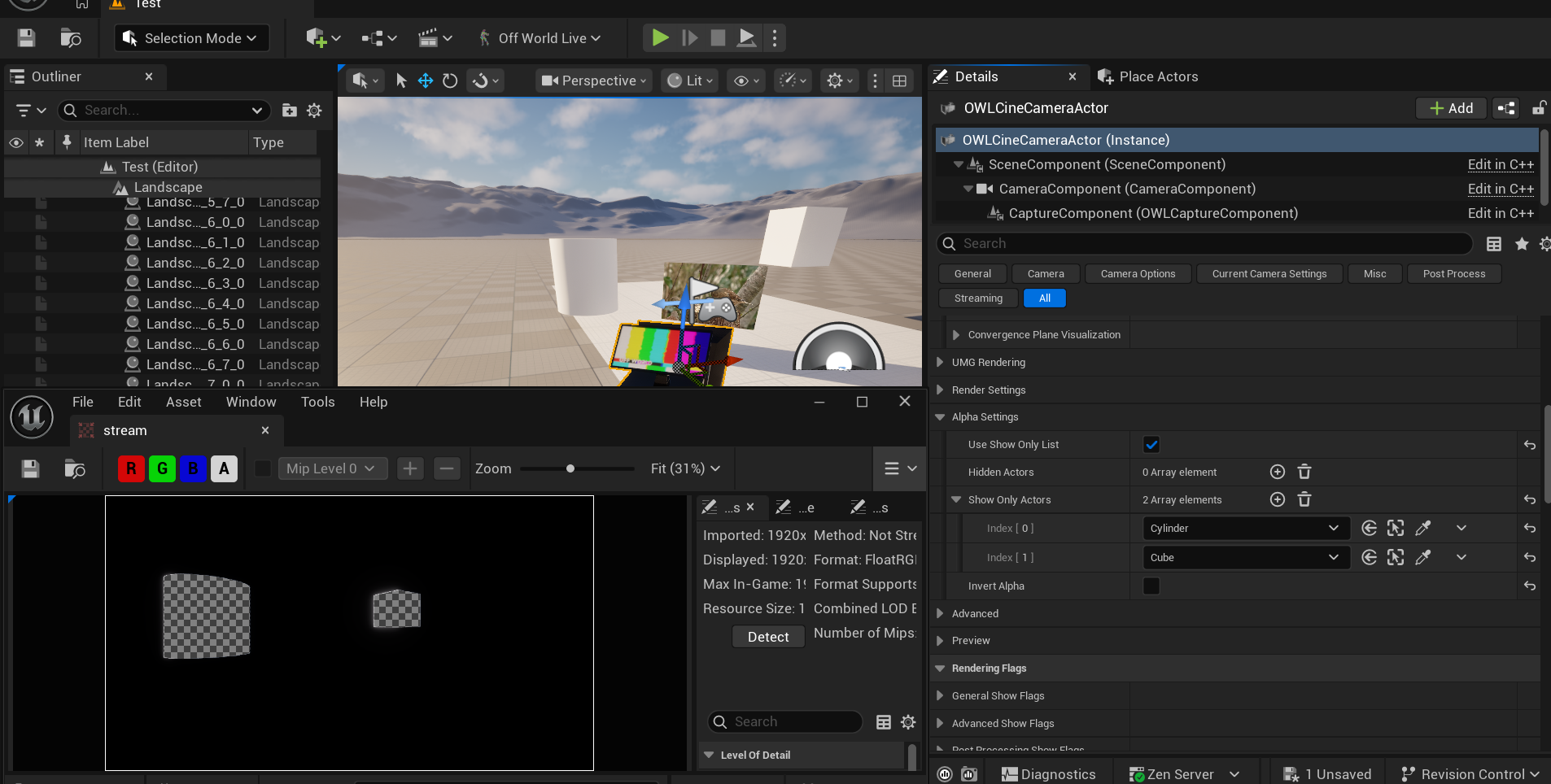Viewport: 1551px width, 784px height.
Task: Toggle the alpha channel view button
Action: (224, 468)
